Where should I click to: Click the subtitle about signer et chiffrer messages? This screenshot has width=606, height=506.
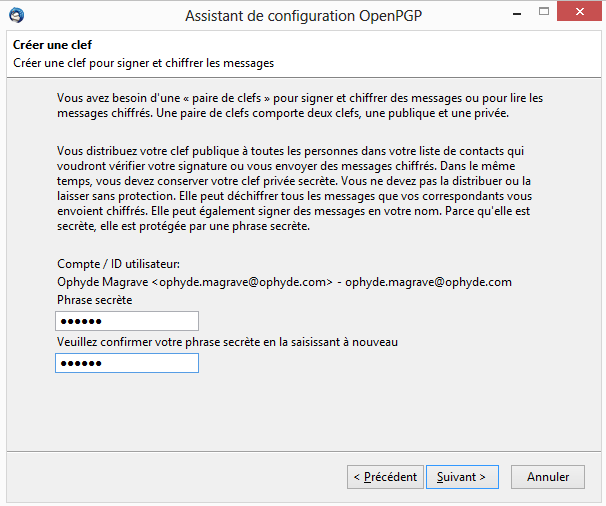[x=143, y=63]
